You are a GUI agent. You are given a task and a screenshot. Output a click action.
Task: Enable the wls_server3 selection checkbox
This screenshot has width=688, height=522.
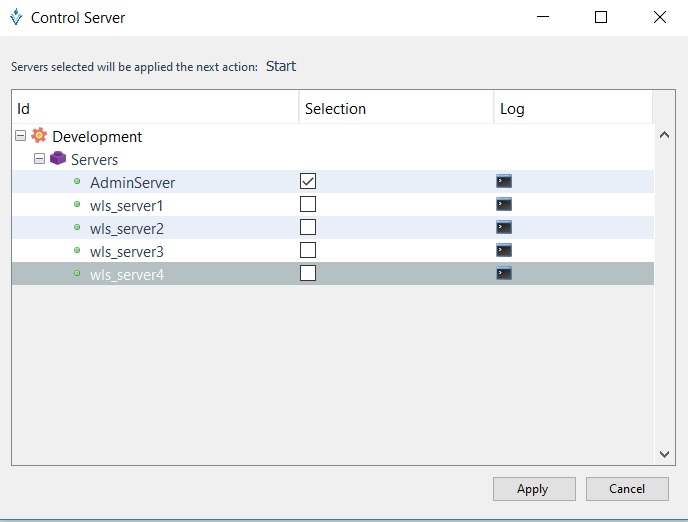[308, 250]
